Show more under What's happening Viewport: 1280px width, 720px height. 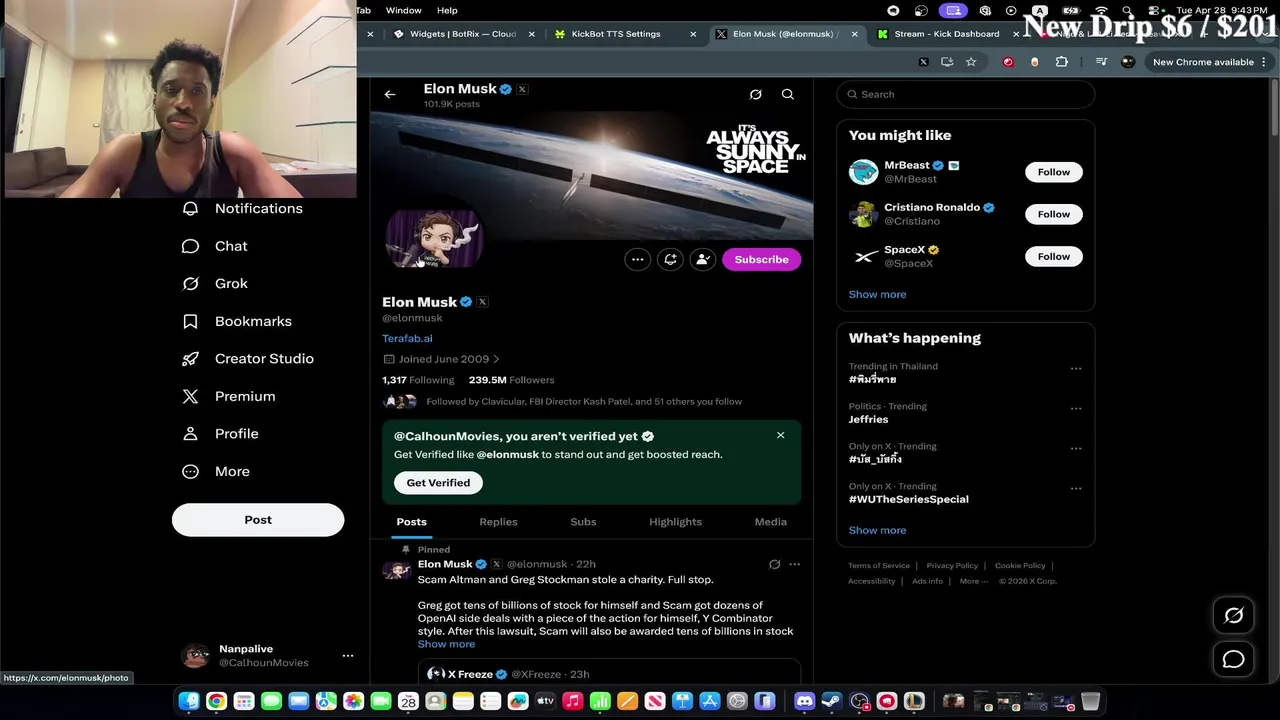click(877, 531)
